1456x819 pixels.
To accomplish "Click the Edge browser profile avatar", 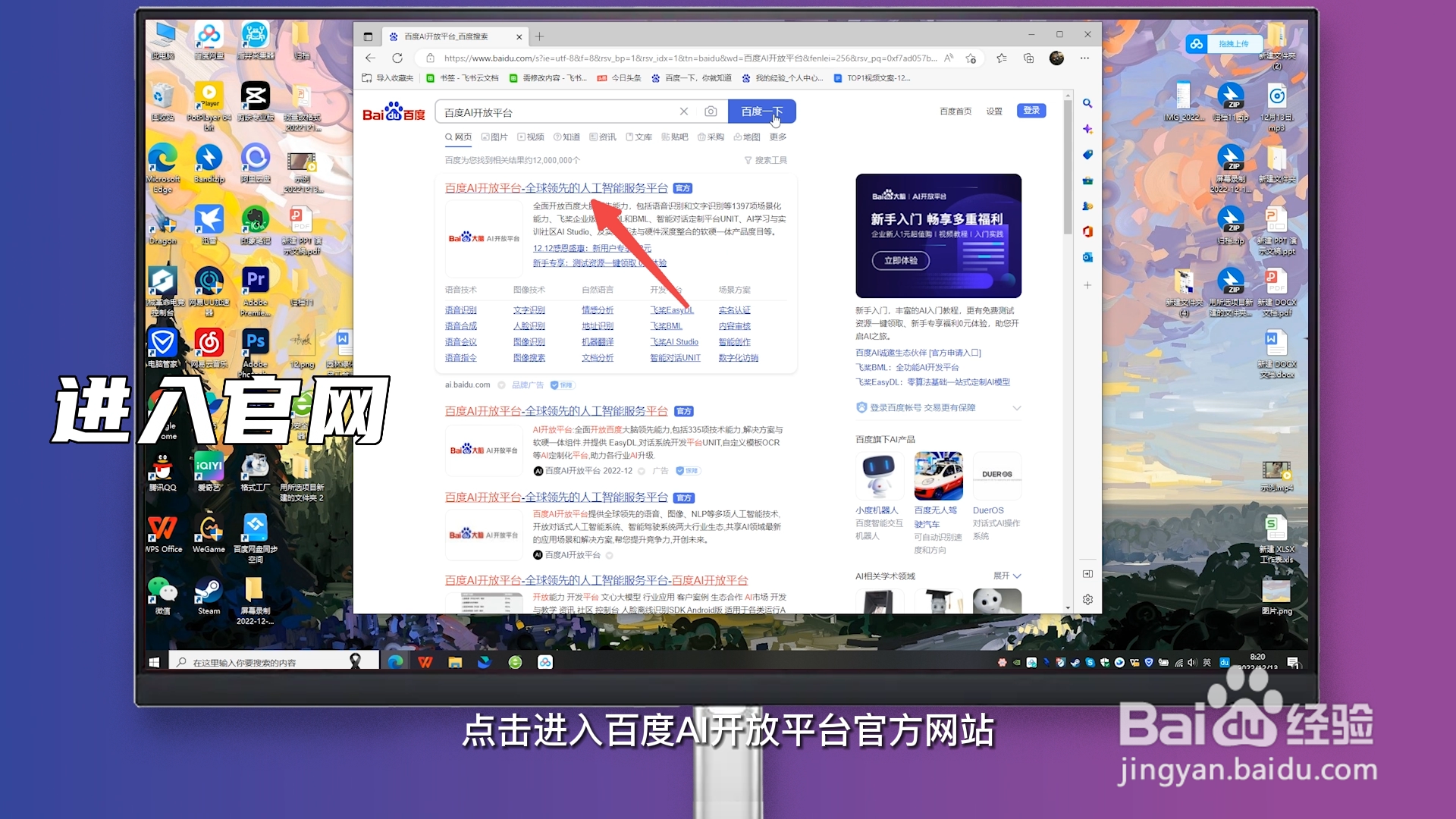I will (x=1056, y=58).
